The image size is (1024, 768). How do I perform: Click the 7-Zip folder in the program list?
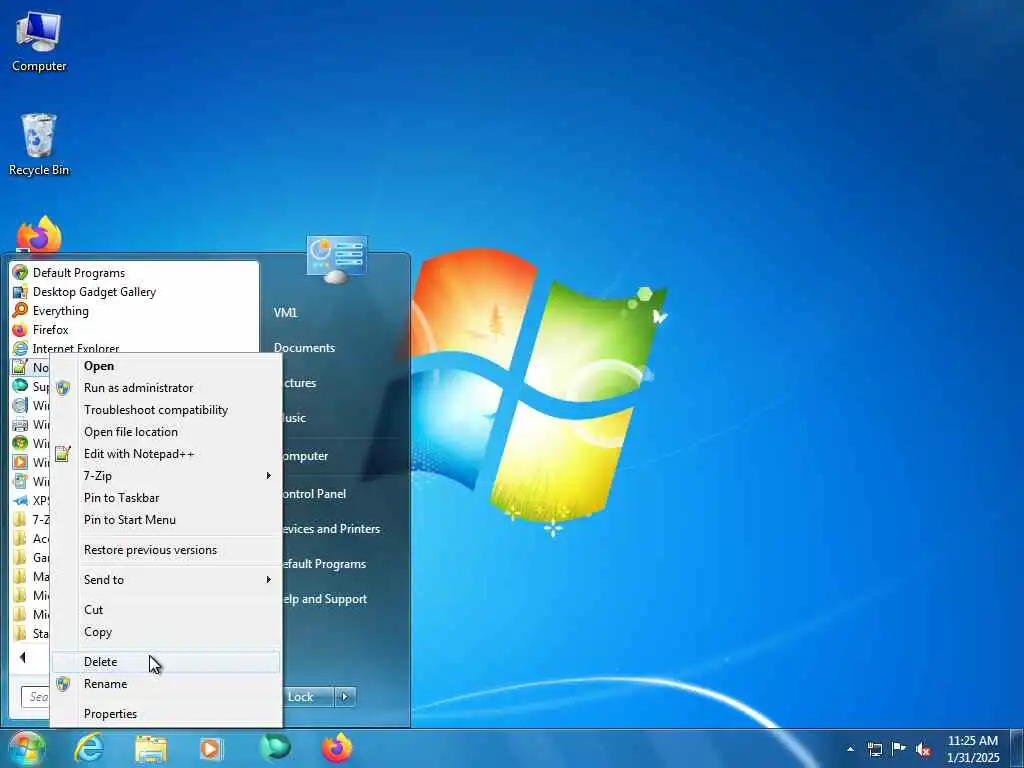pos(30,519)
